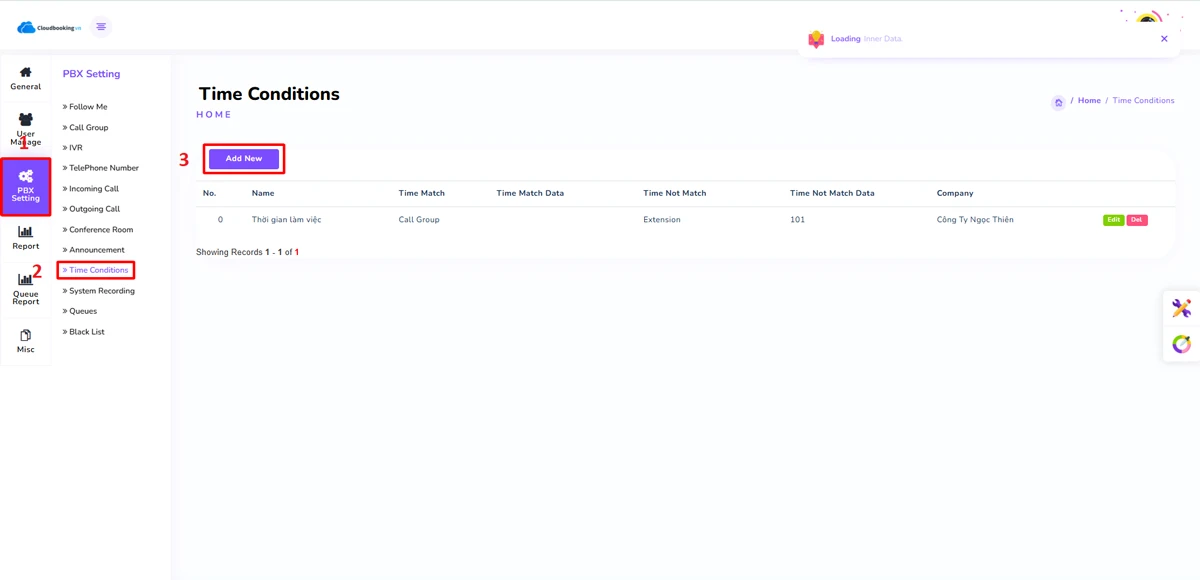
Task: Edit the Thời gian làm việc record
Action: (x=1113, y=220)
